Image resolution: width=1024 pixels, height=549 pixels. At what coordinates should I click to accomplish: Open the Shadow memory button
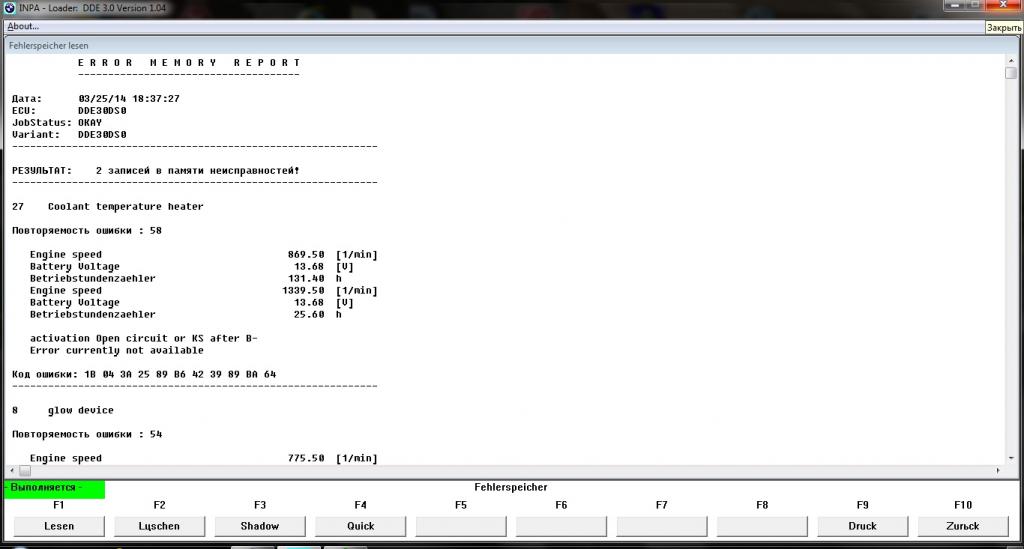[x=260, y=526]
